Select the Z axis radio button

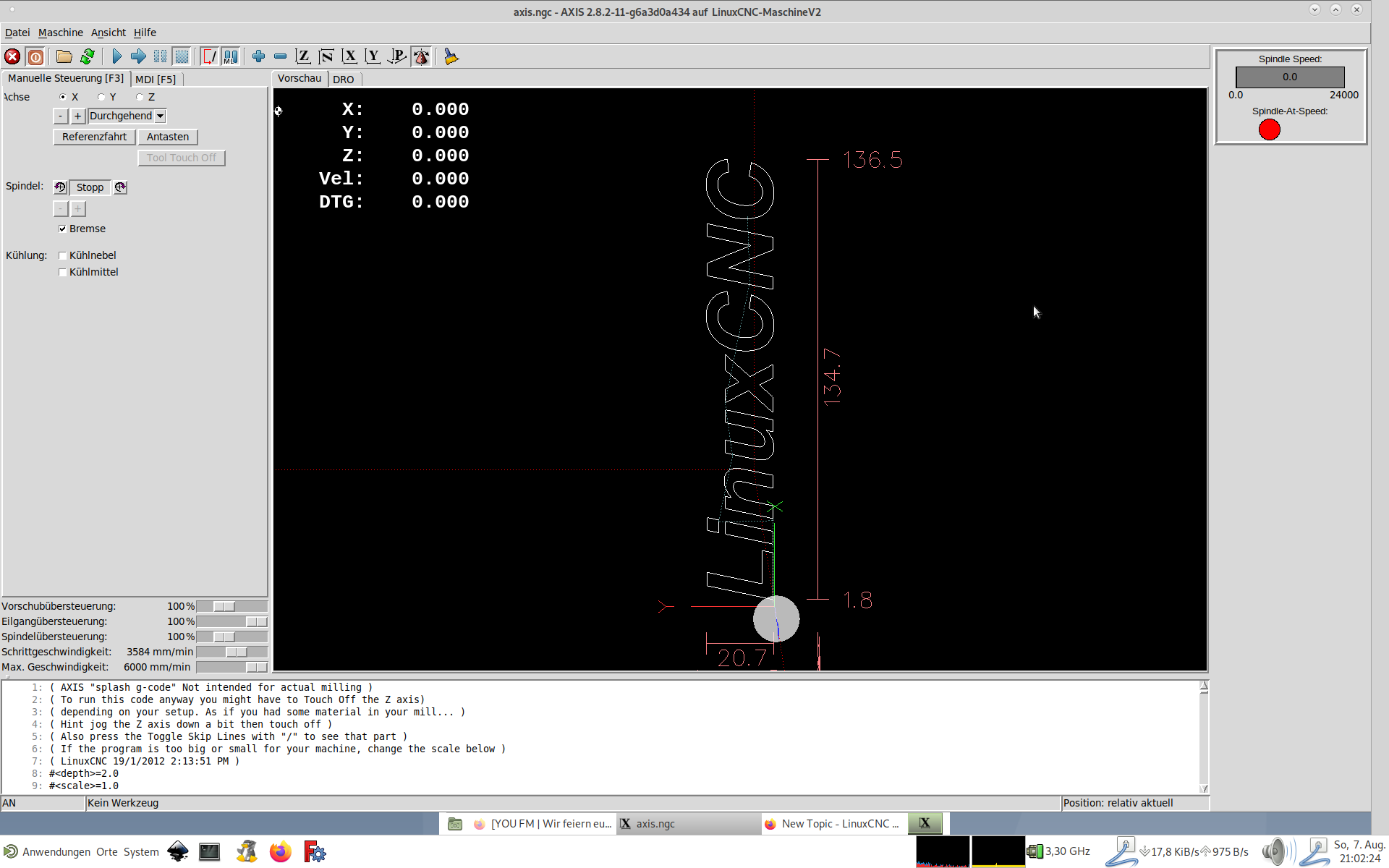coord(140,97)
